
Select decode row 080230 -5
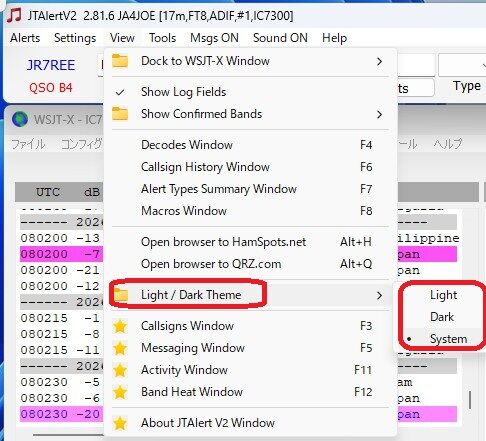[62, 382]
